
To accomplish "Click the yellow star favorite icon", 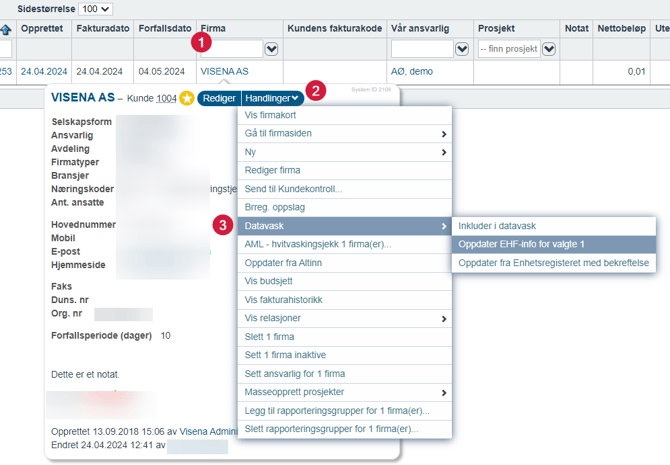I will click(x=187, y=98).
